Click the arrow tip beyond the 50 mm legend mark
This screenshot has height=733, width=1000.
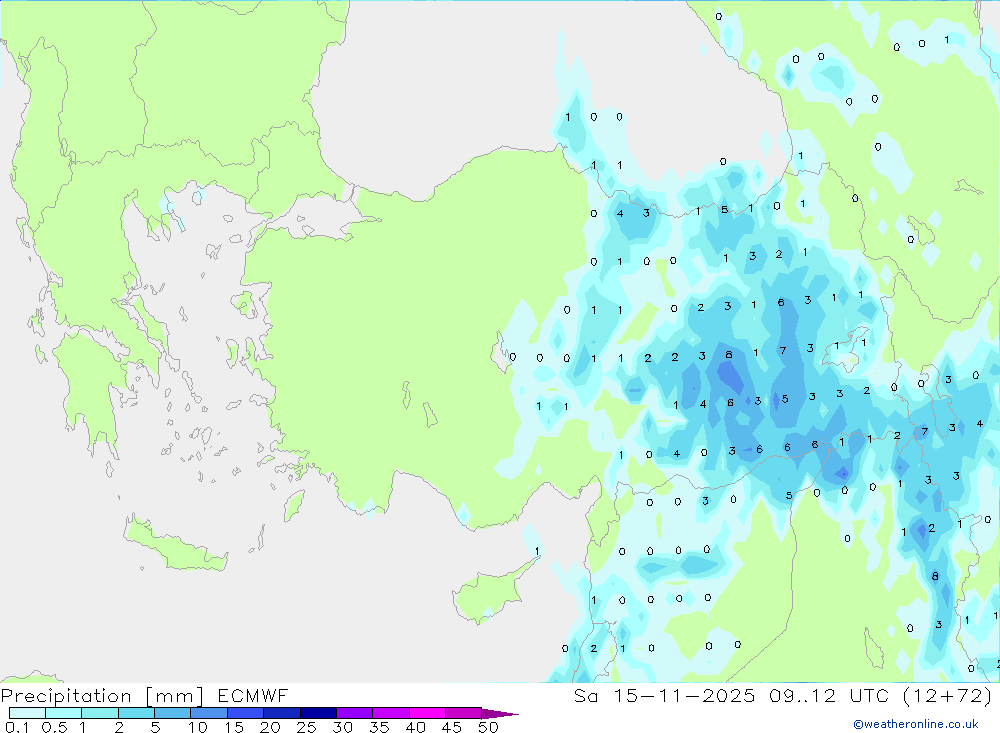pyautogui.click(x=501, y=714)
